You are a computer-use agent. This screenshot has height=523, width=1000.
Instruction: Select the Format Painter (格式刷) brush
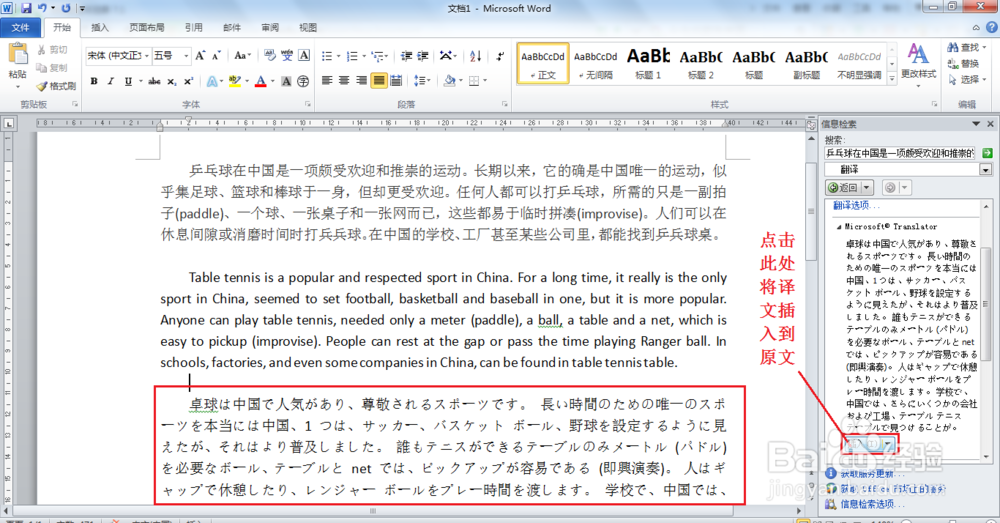pos(56,85)
